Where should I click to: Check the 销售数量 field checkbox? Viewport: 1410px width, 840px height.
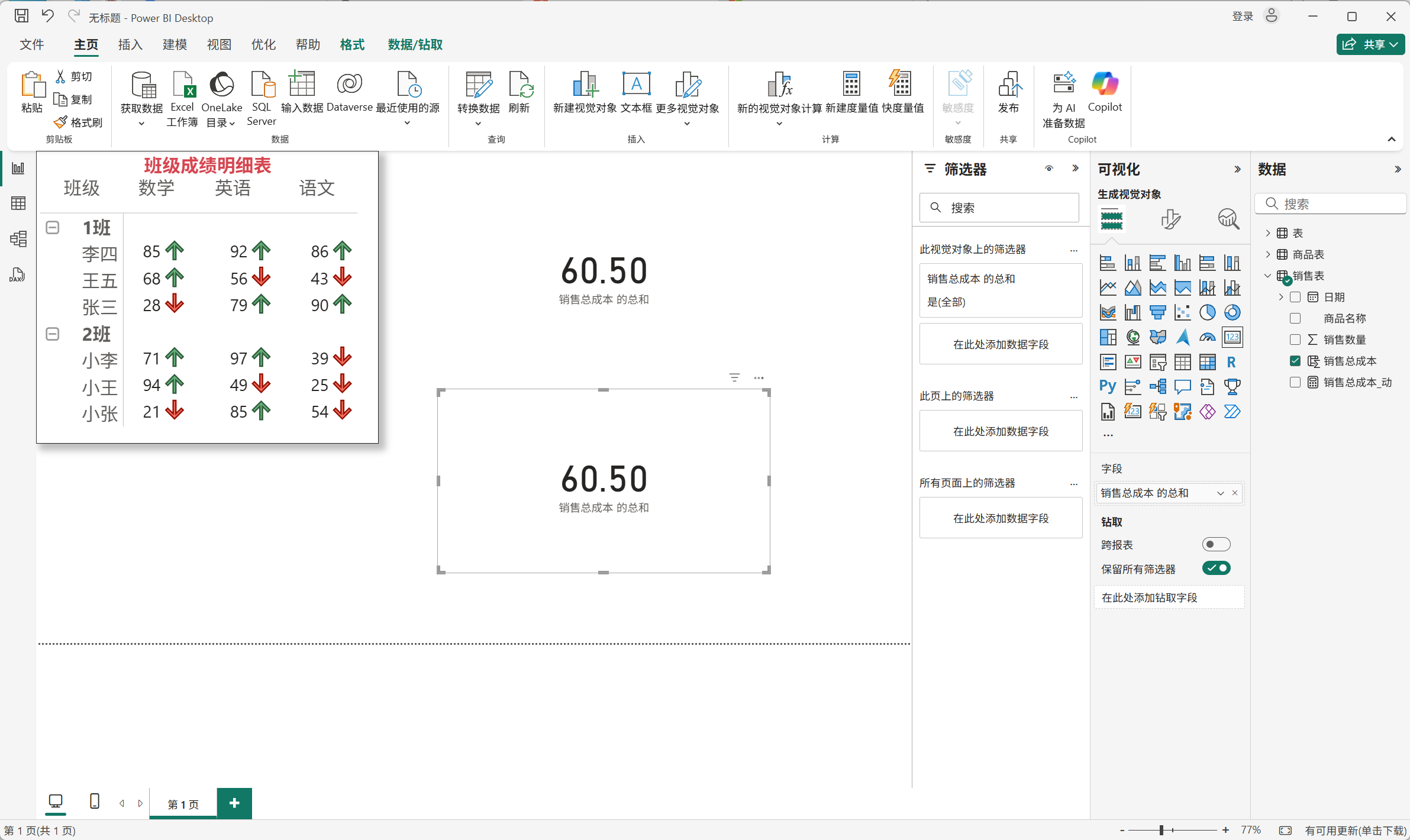1295,340
